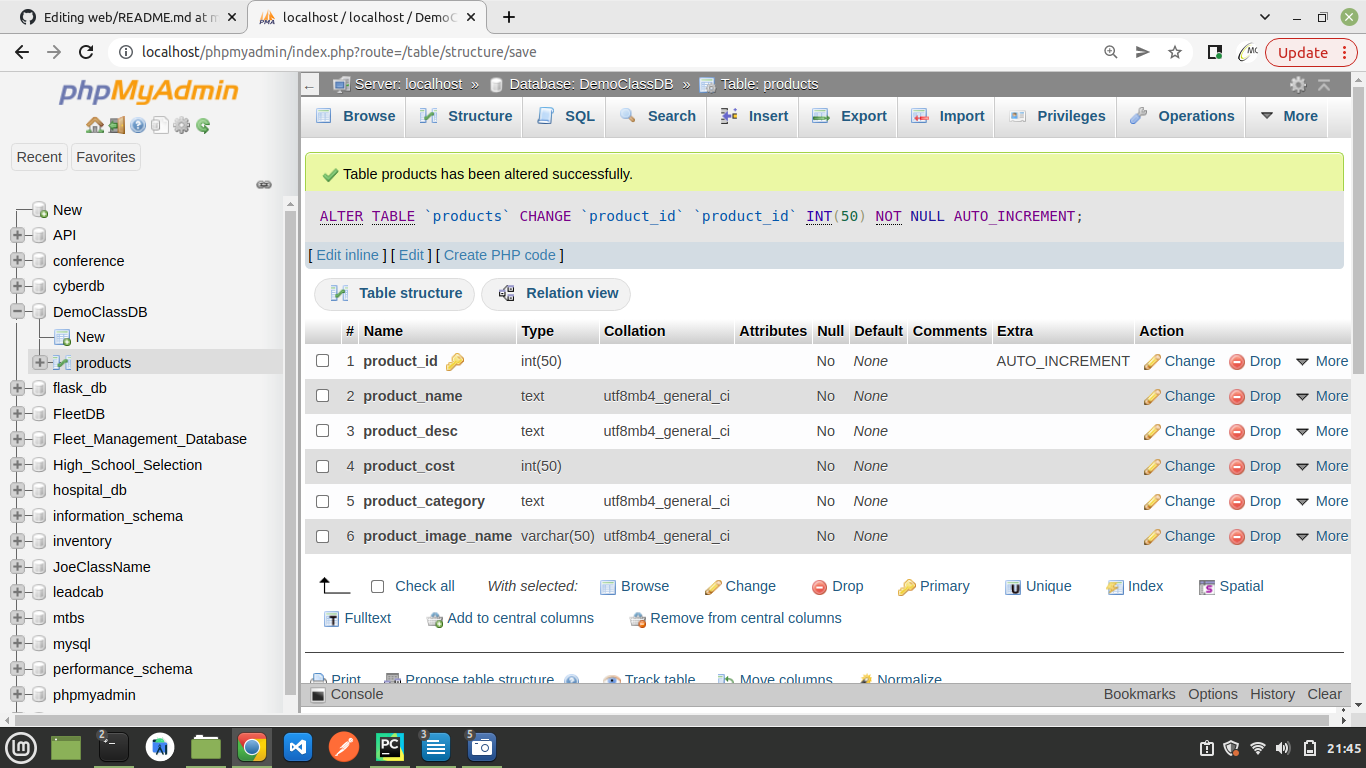Open the Postman taskbar icon
Image resolution: width=1366 pixels, height=768 pixels.
tap(344, 747)
